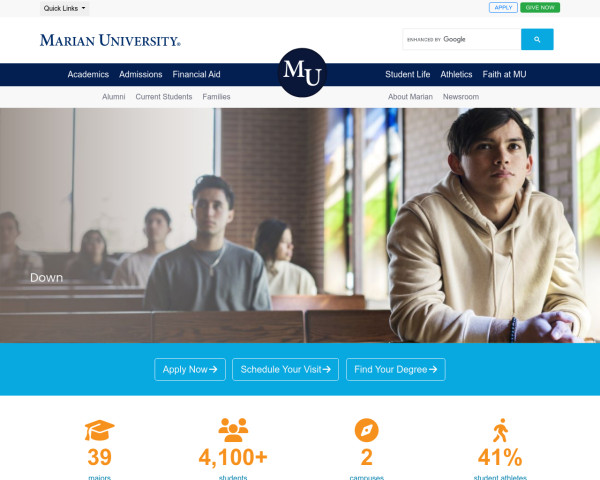Click the search magnifier button
The width and height of the screenshot is (600, 480).
537,39
